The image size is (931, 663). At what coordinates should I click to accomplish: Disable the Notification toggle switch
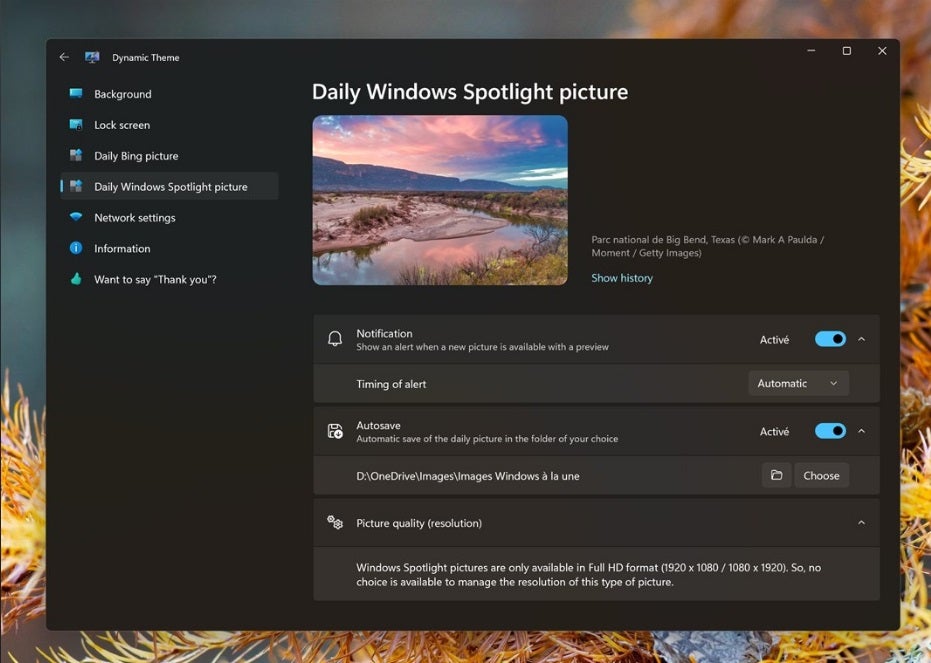point(830,340)
